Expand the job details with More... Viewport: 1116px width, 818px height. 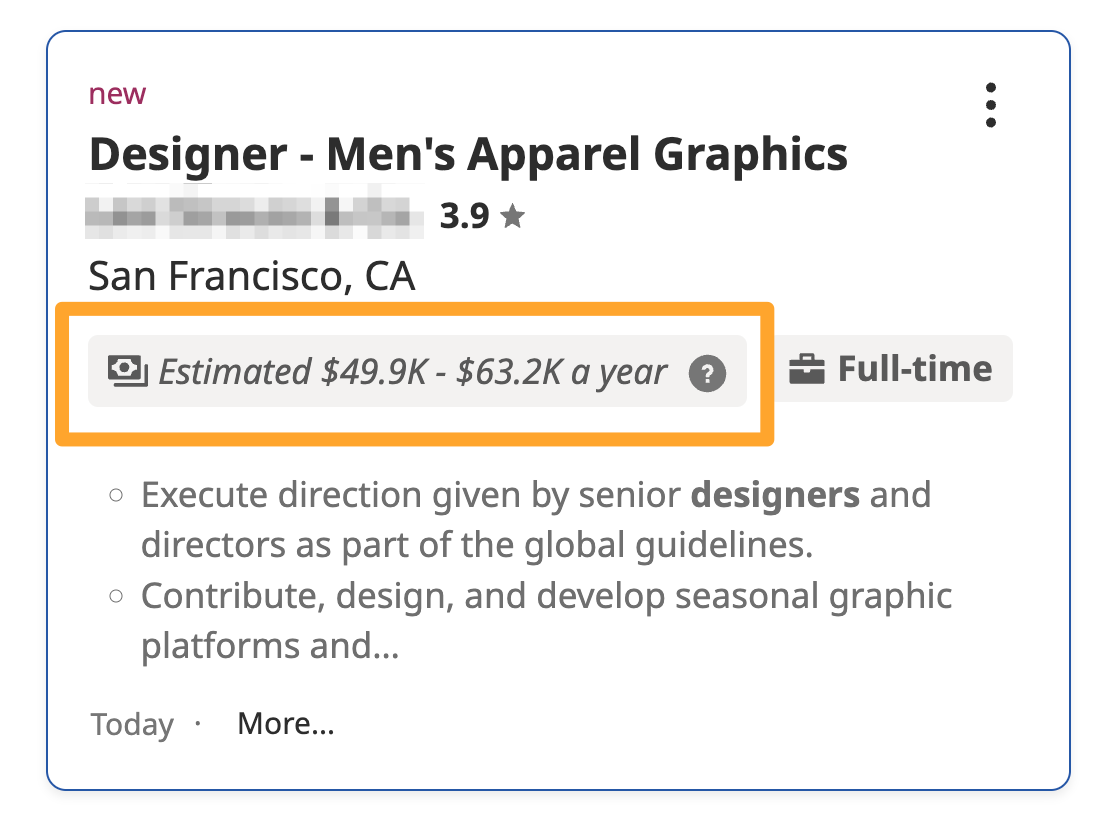tap(285, 724)
